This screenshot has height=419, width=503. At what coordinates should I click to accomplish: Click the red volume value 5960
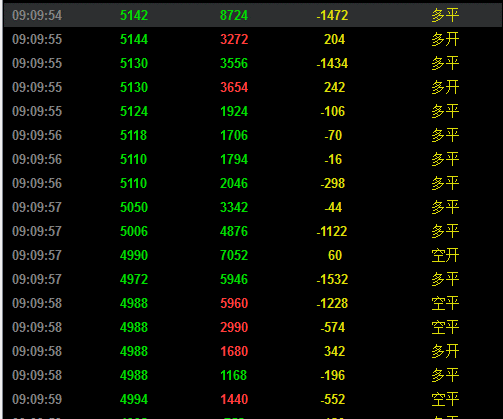click(x=234, y=303)
